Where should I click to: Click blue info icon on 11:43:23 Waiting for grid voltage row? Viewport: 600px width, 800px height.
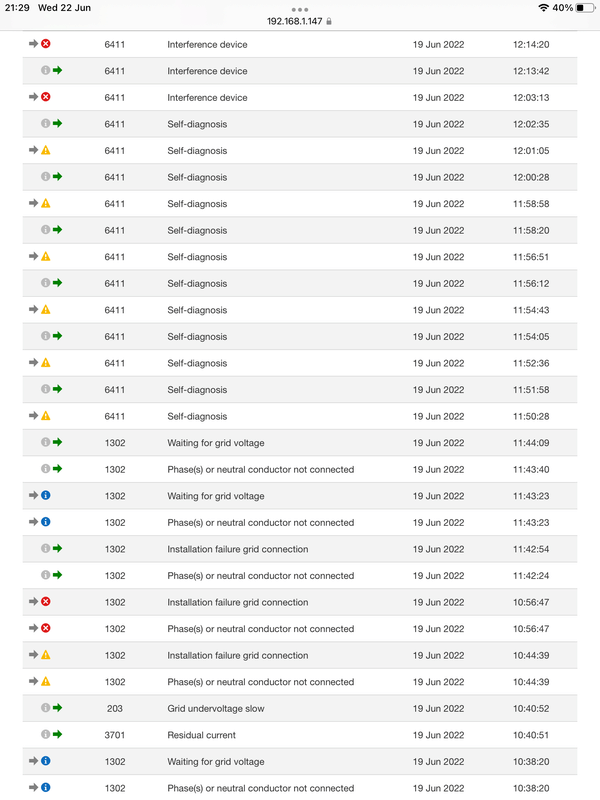pos(45,495)
